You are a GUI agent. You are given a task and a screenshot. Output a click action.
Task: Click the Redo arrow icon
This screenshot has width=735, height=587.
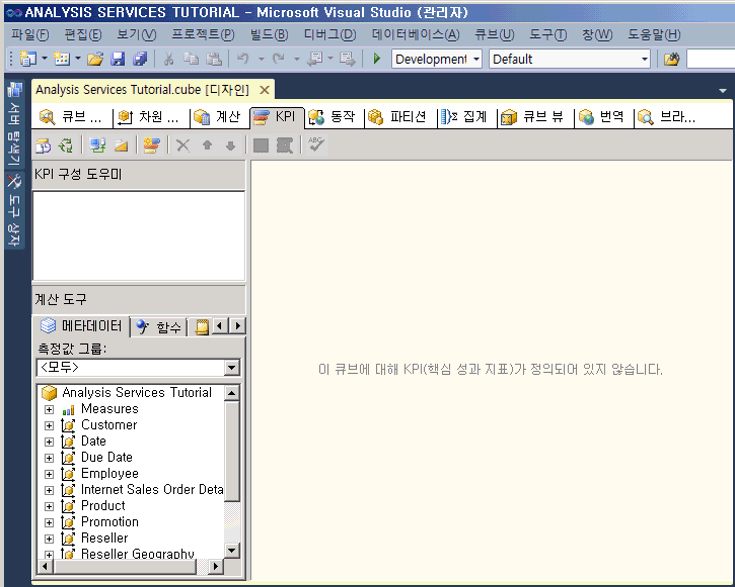point(278,59)
